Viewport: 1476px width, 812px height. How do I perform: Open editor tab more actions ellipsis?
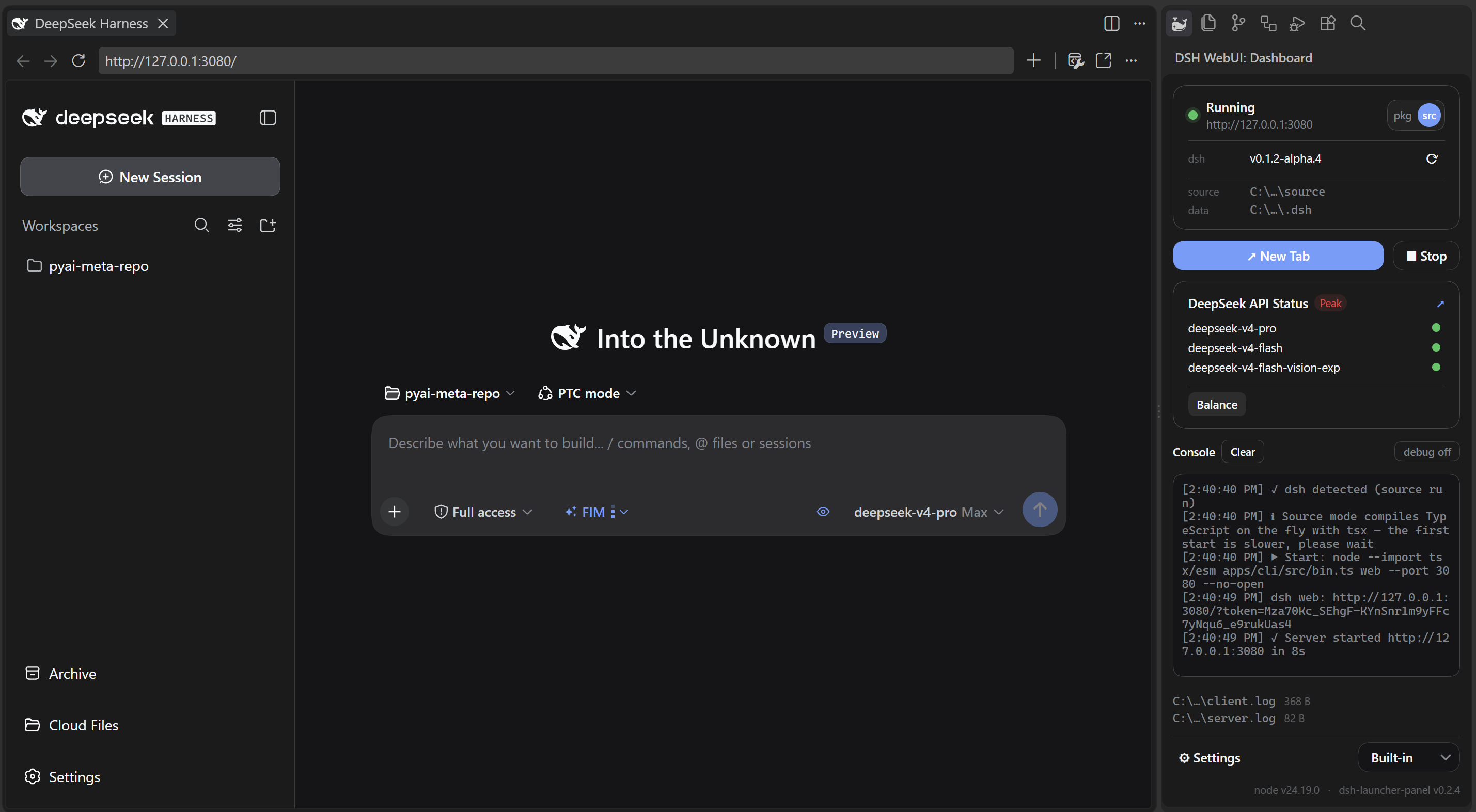point(1140,23)
